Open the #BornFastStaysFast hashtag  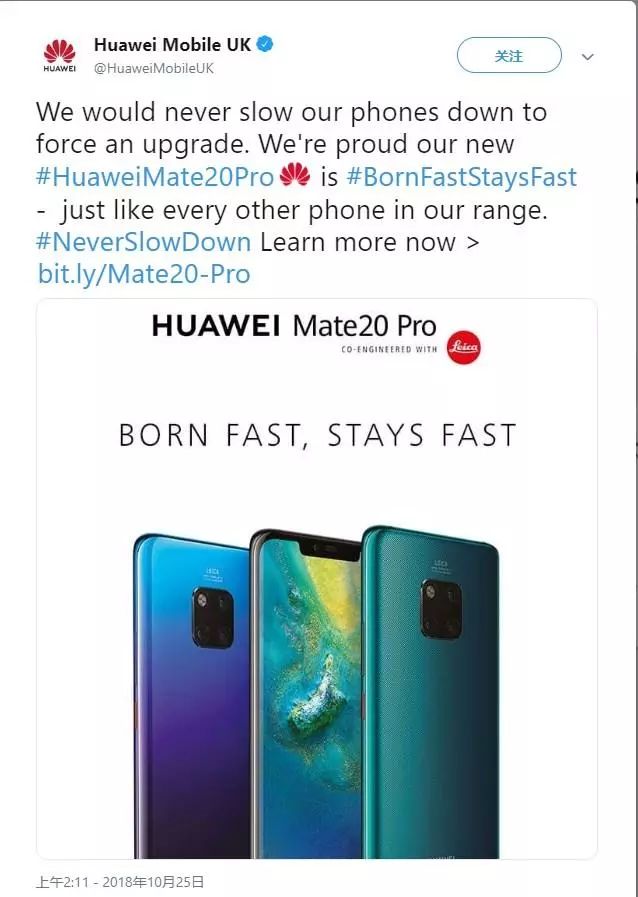[x=461, y=177]
